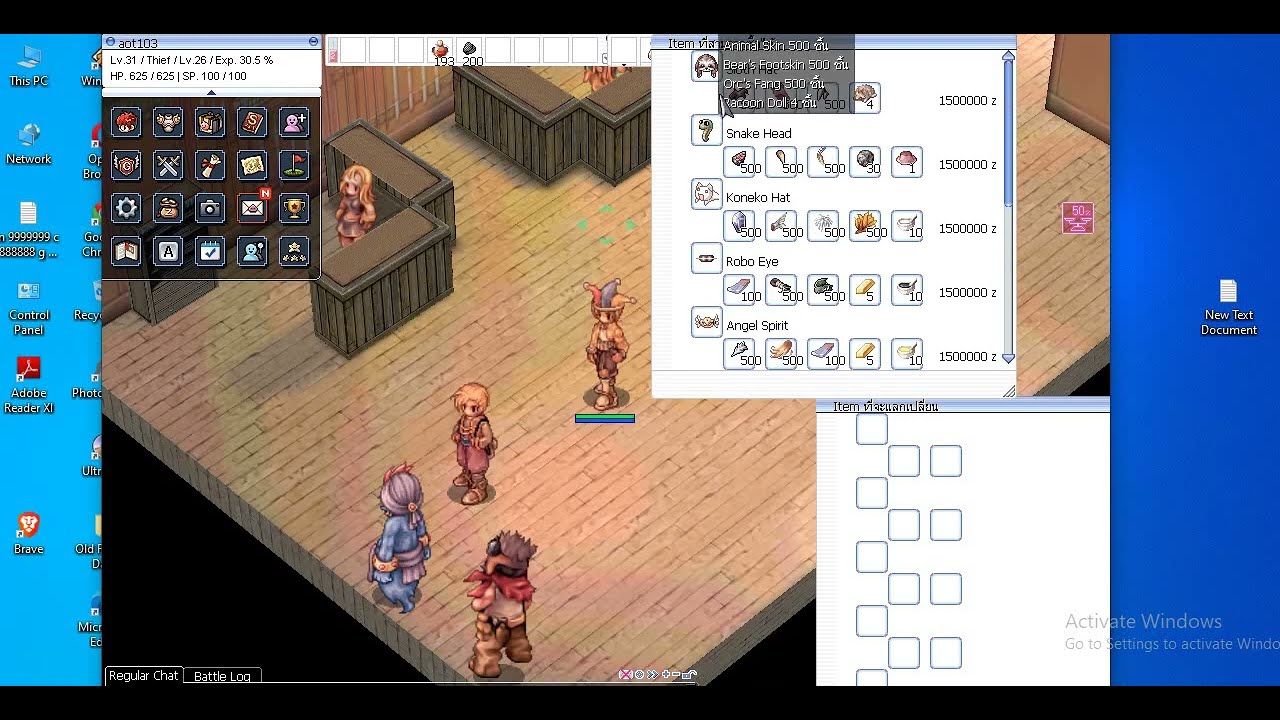This screenshot has width=1280, height=720.
Task: Open New Text Document on desktop
Action: click(1228, 308)
